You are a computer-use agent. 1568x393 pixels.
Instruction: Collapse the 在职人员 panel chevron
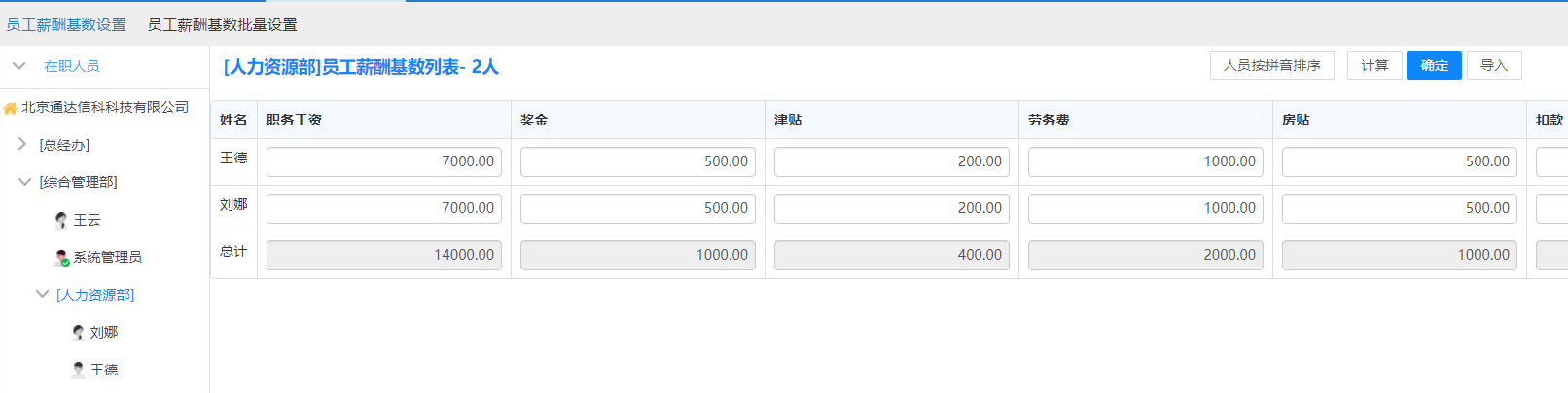coord(18,66)
